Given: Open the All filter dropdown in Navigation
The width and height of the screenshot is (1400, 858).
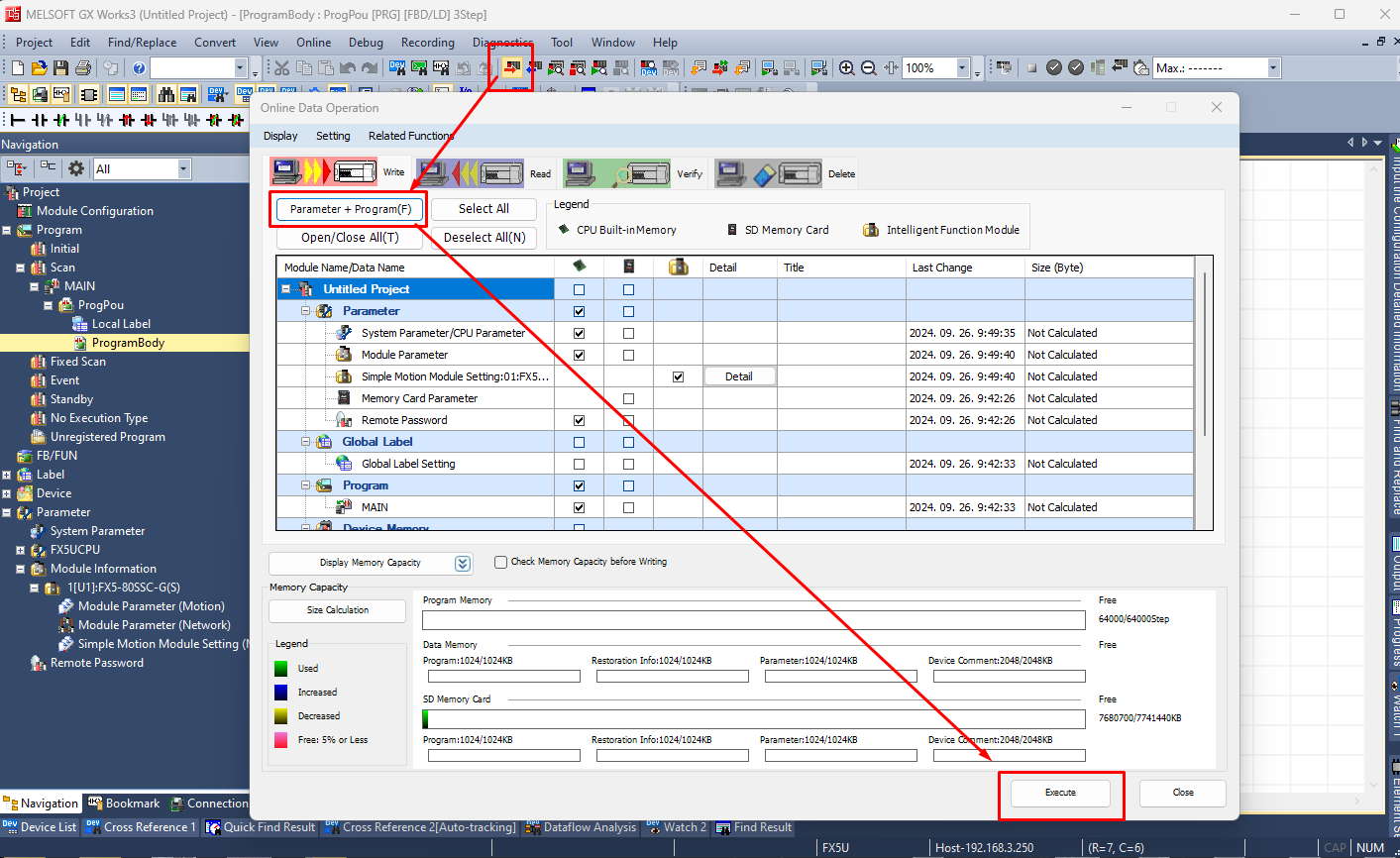Looking at the screenshot, I should (x=183, y=168).
